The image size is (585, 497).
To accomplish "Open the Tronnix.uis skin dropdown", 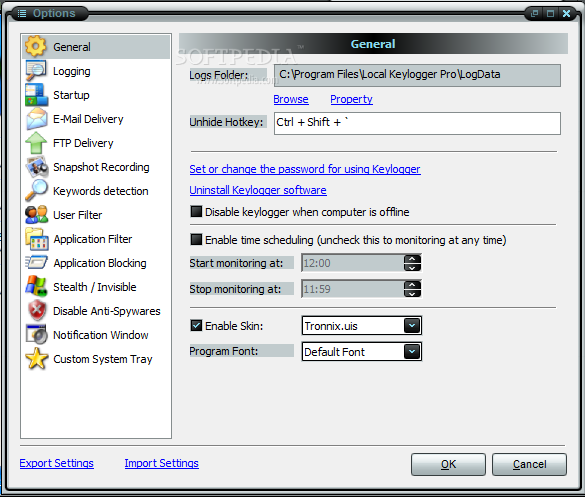I will (x=412, y=326).
